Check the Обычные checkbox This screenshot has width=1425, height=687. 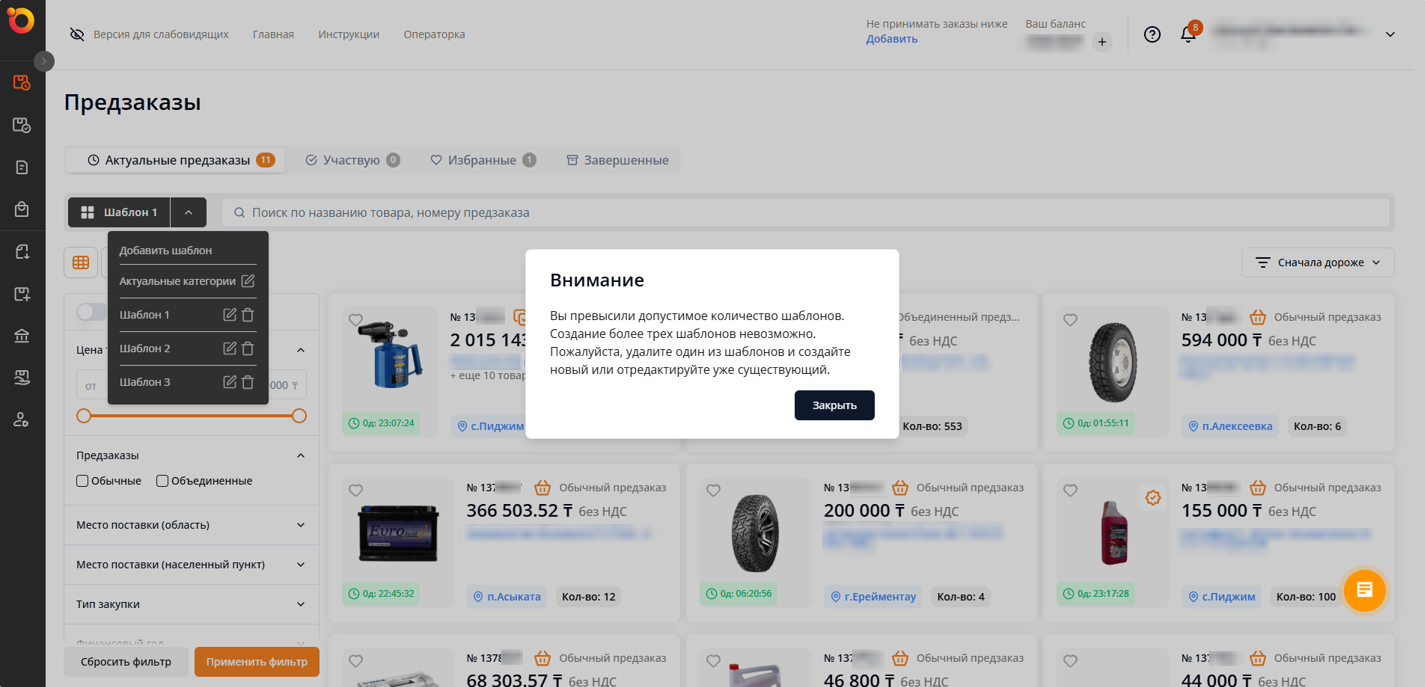pyautogui.click(x=83, y=481)
